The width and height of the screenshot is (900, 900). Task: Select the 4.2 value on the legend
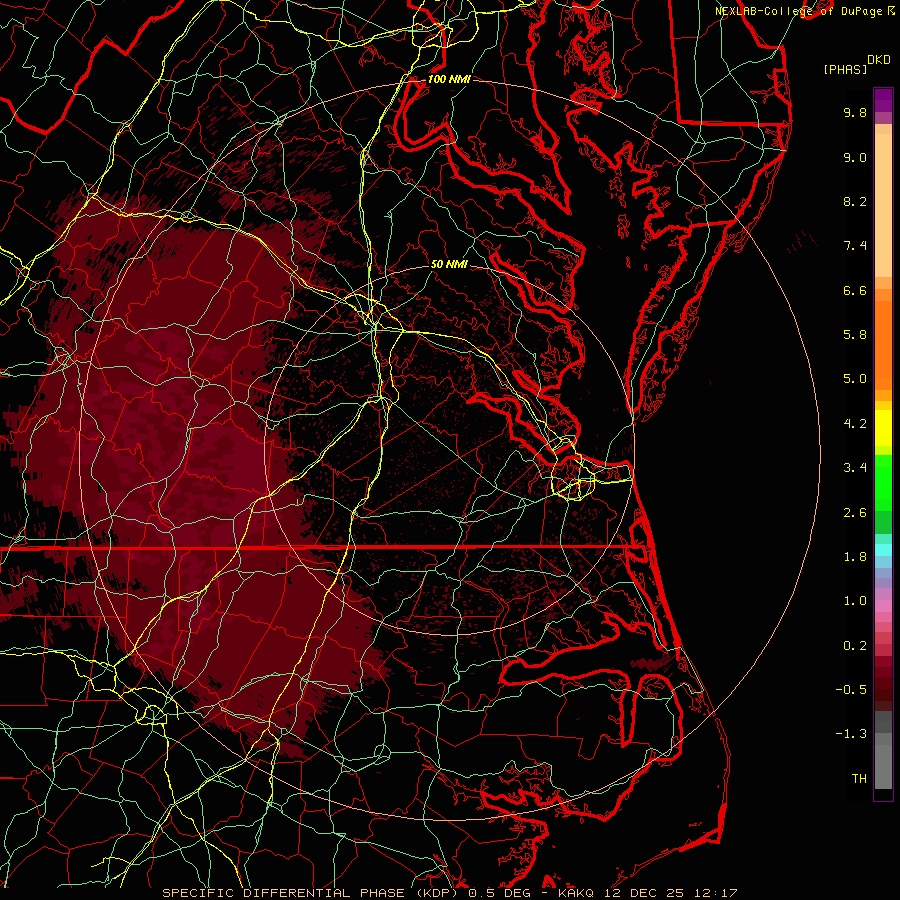click(855, 424)
